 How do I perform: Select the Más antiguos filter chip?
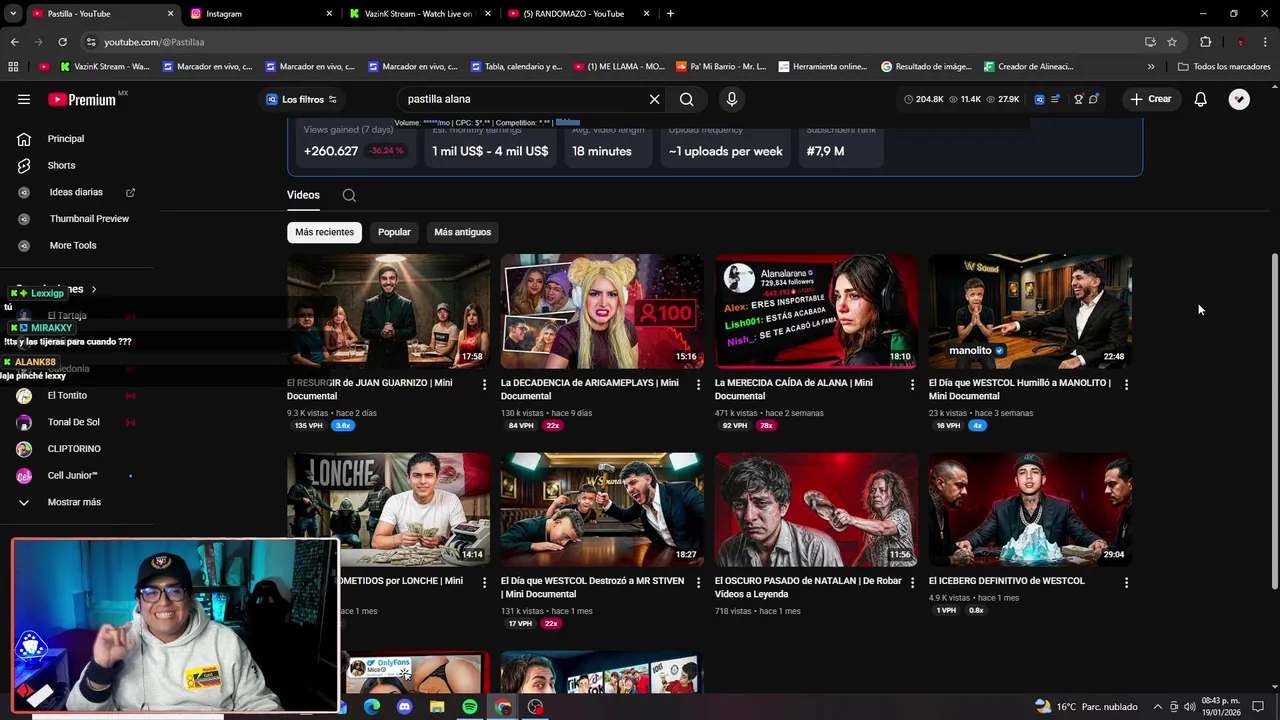[x=462, y=232]
